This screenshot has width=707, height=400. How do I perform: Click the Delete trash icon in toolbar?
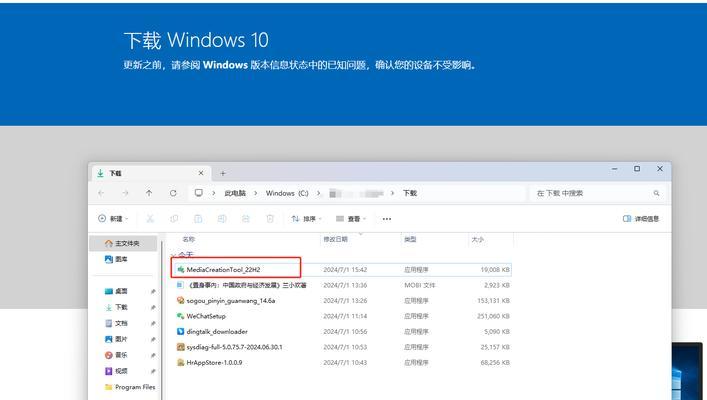(x=270, y=219)
